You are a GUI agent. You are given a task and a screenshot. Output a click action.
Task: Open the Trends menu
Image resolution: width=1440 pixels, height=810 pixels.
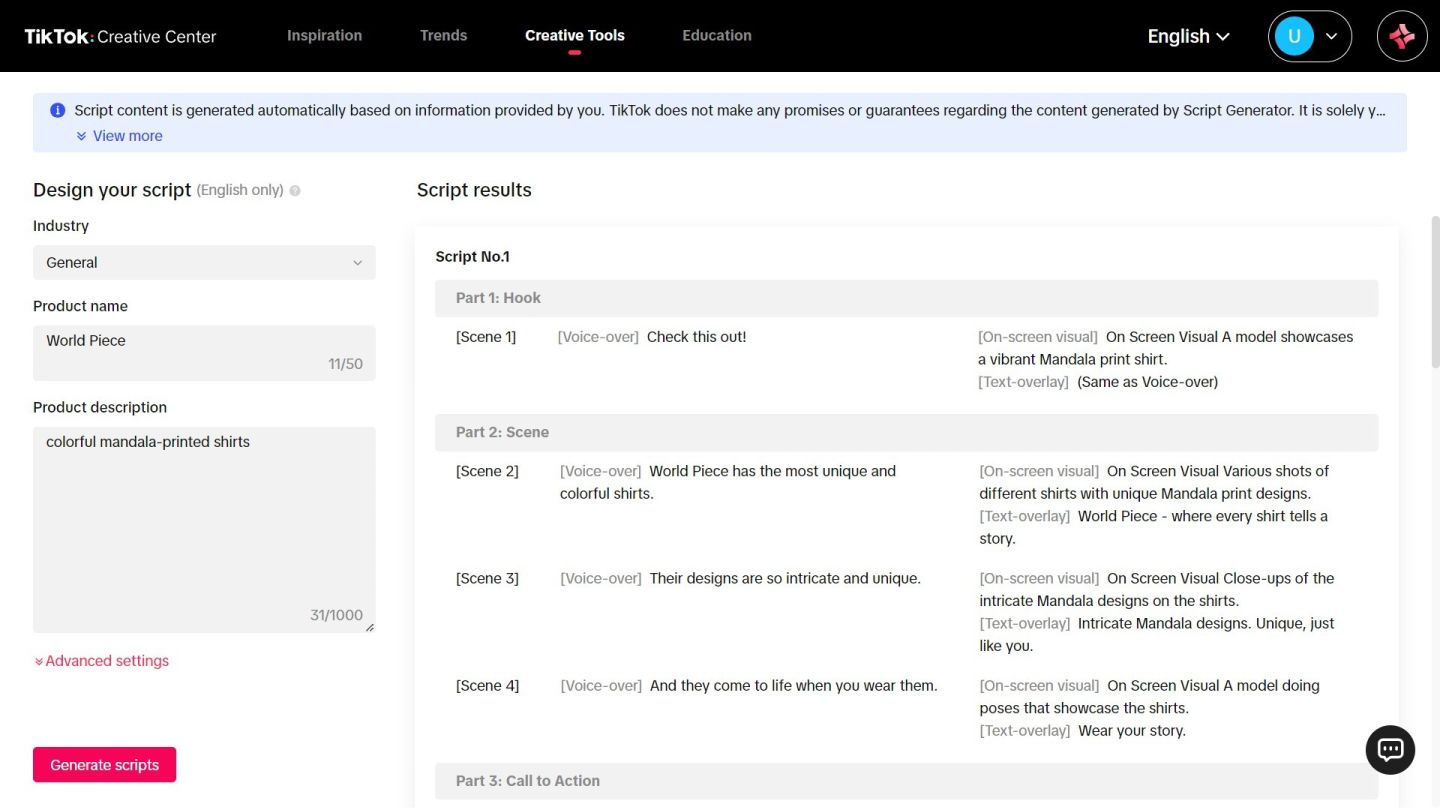(x=443, y=36)
